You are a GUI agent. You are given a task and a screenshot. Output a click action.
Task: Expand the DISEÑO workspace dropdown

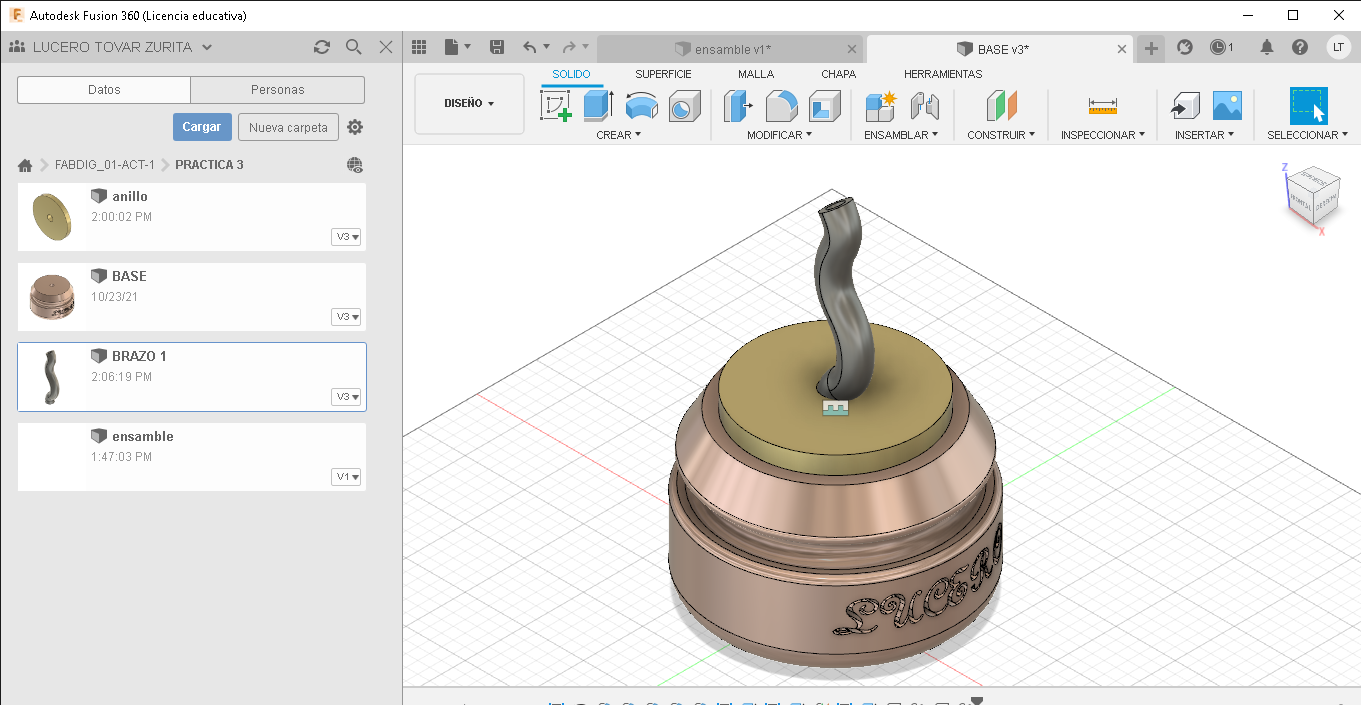point(469,103)
